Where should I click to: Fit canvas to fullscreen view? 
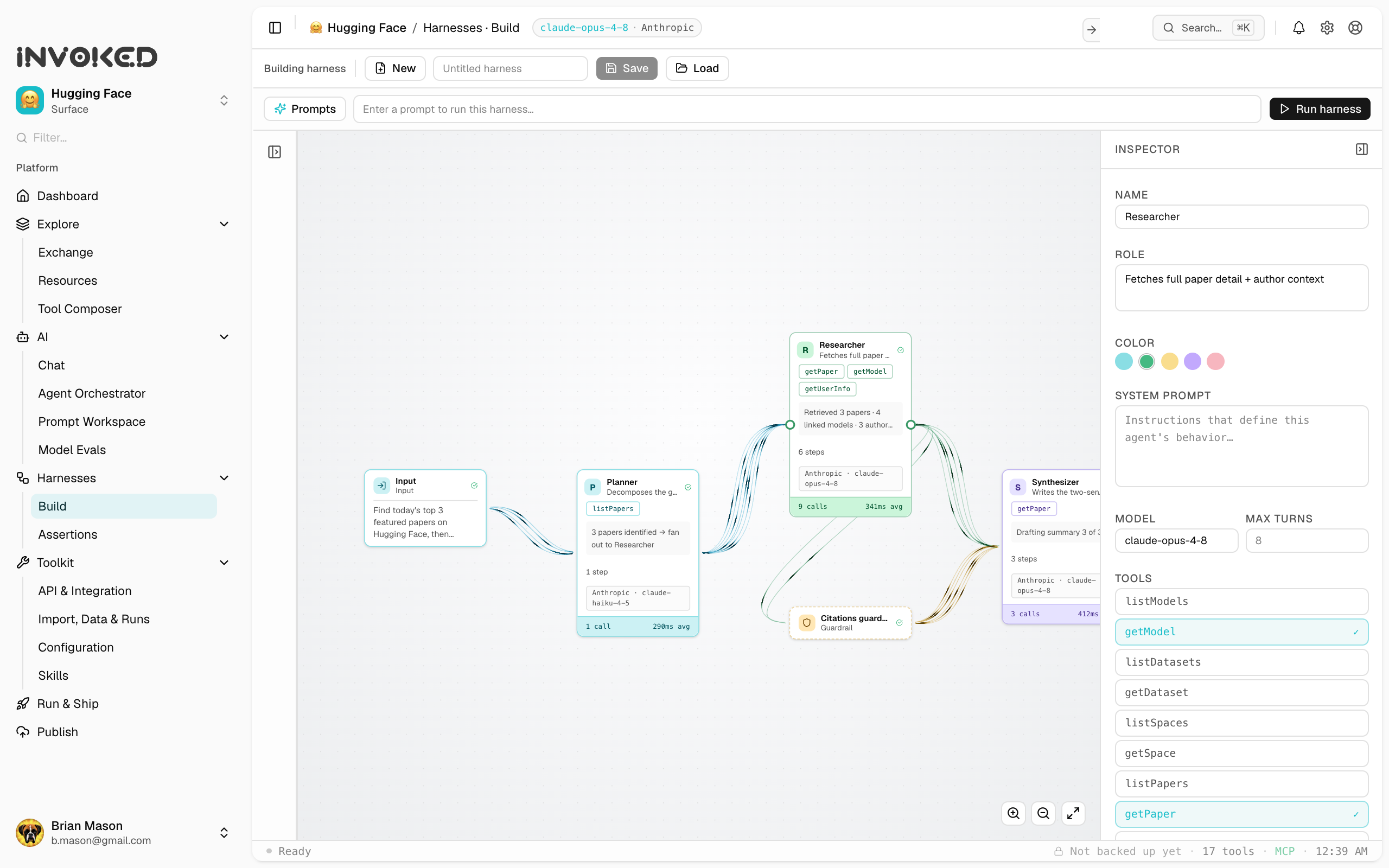(x=1073, y=813)
